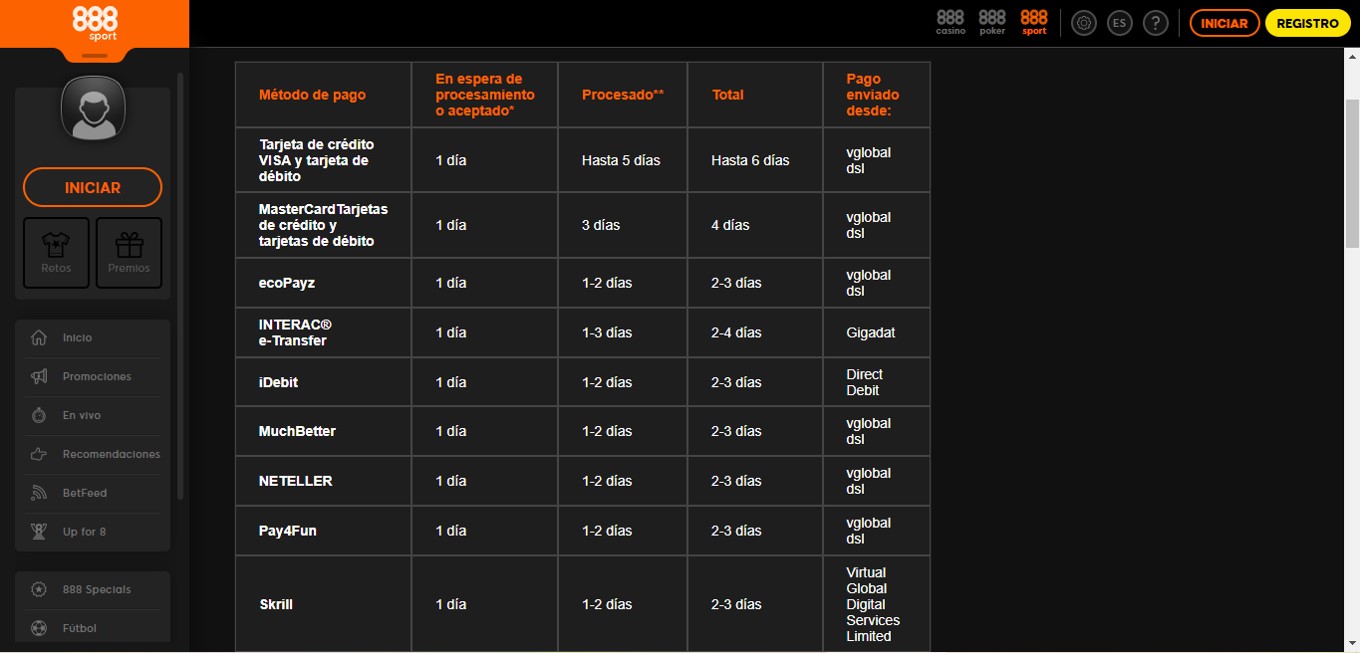Click the football icon beside Fútbol

(x=39, y=628)
